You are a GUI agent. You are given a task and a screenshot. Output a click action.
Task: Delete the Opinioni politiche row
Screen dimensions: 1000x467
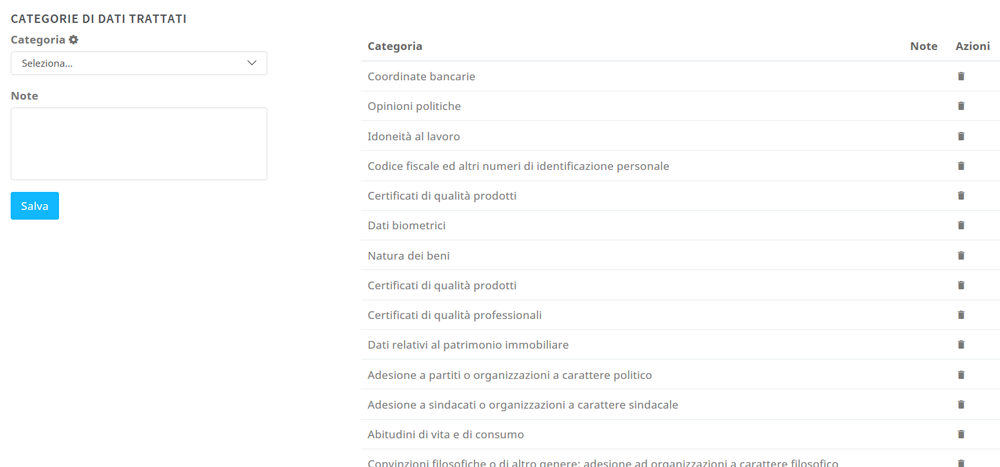click(961, 106)
